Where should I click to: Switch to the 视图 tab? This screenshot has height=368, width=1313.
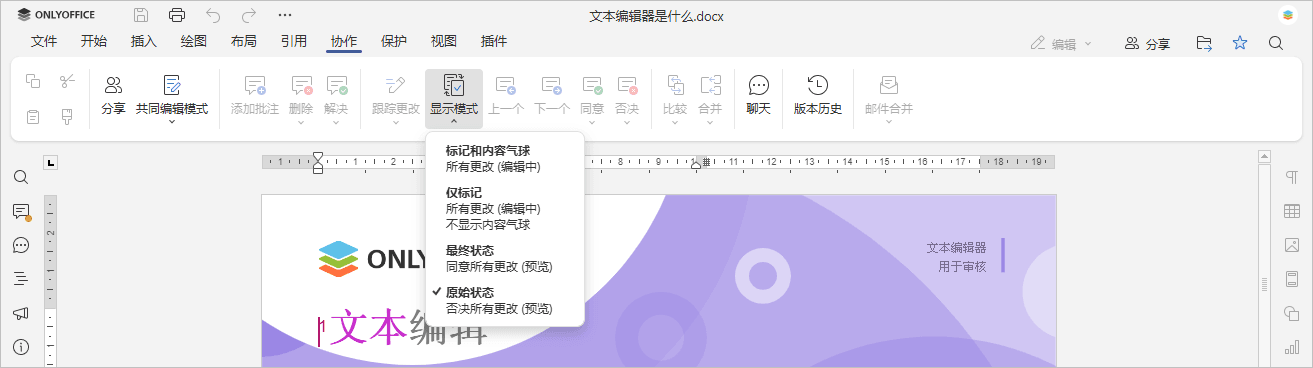[x=444, y=41]
